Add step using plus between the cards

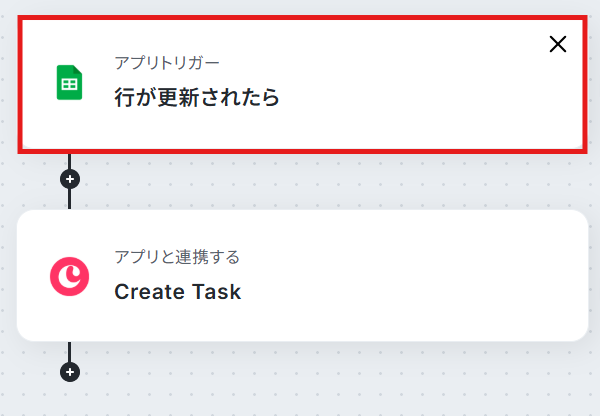pyautogui.click(x=69, y=180)
